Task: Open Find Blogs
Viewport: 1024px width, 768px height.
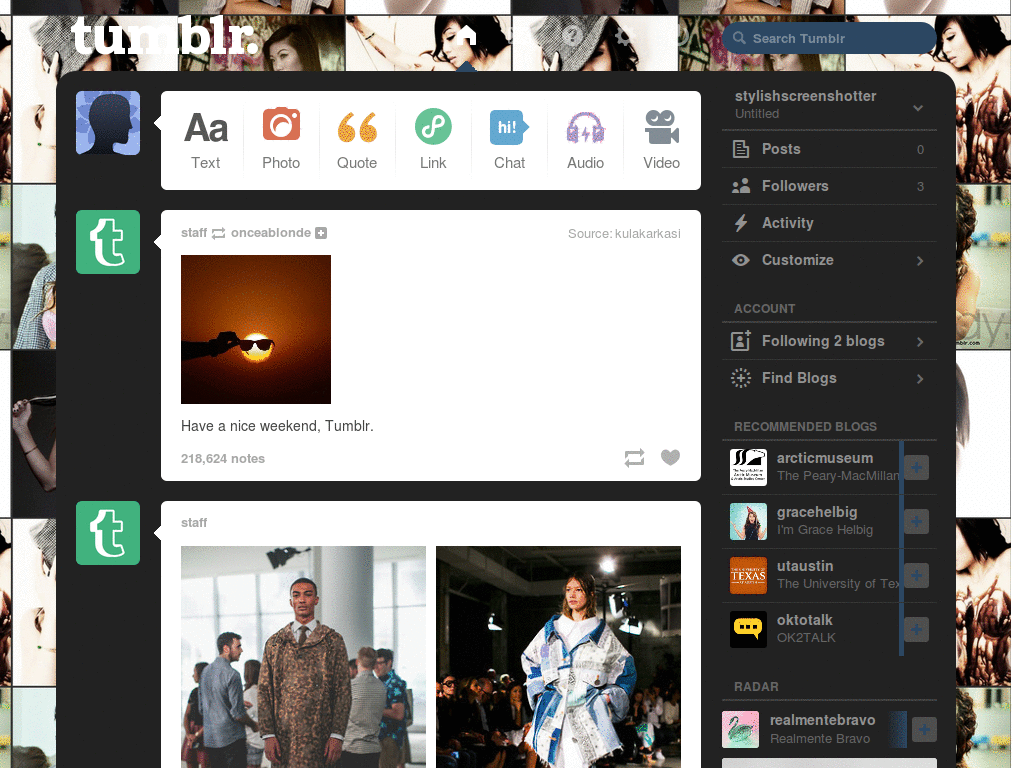Action: click(829, 378)
